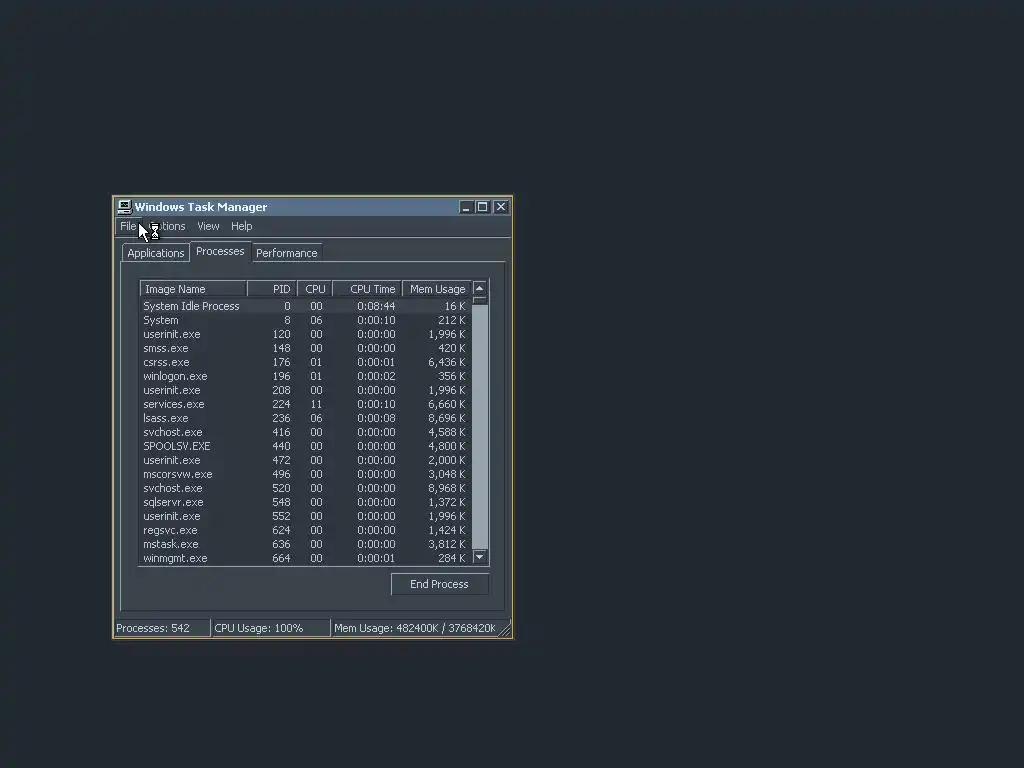Open the File menu
The height and width of the screenshot is (768, 1024).
coord(128,226)
